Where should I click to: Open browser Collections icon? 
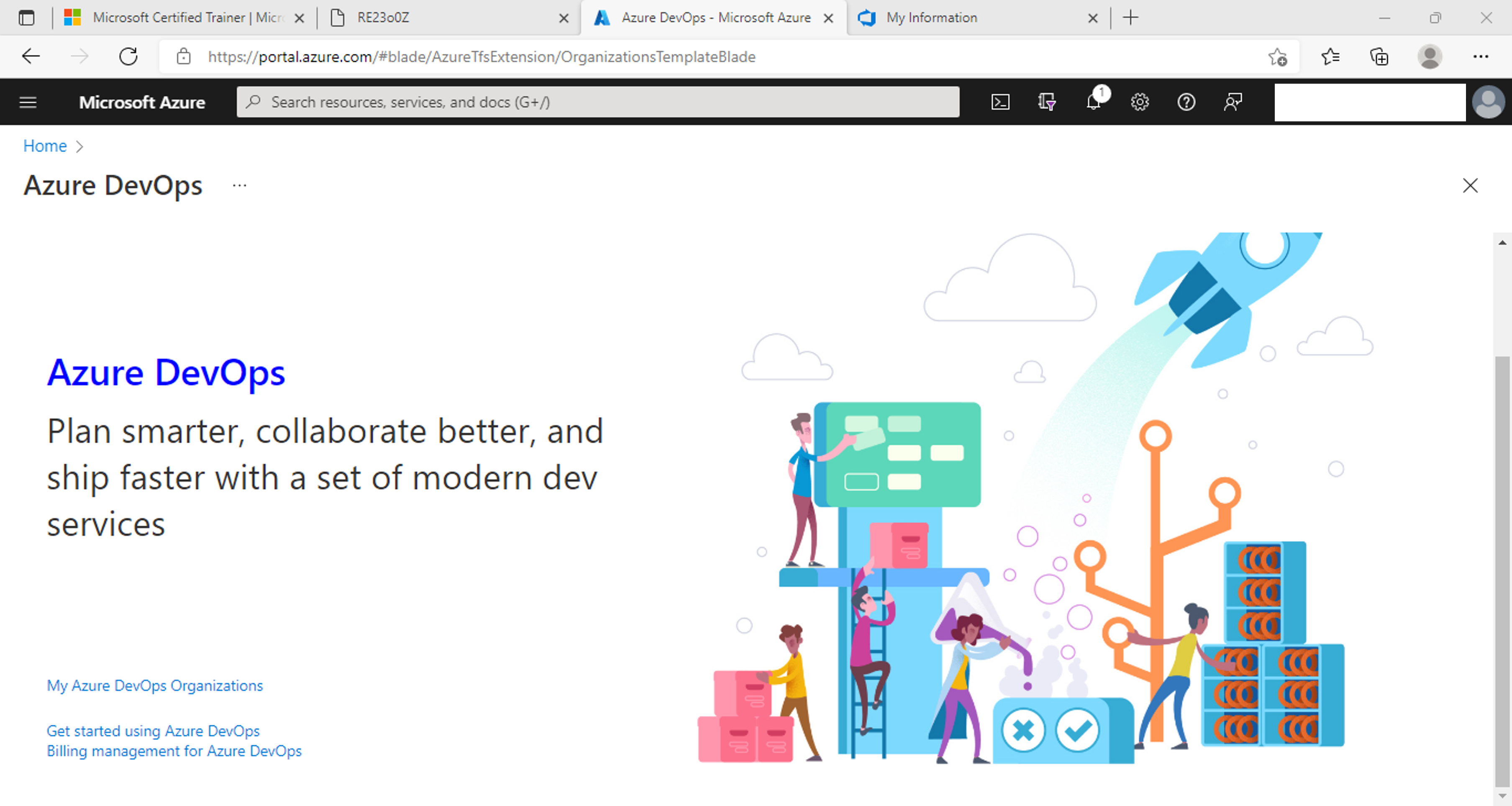click(1379, 57)
